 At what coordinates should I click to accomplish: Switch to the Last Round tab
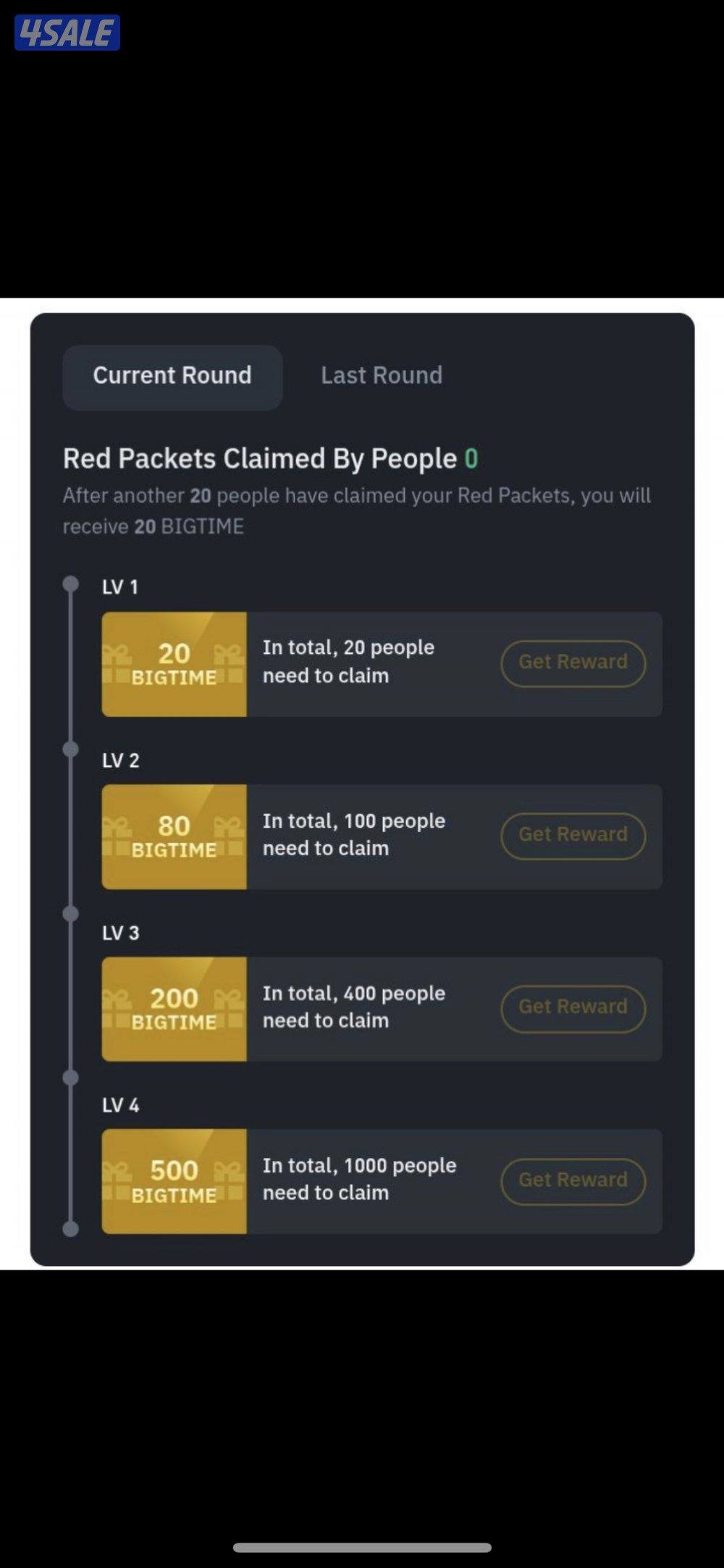382,375
